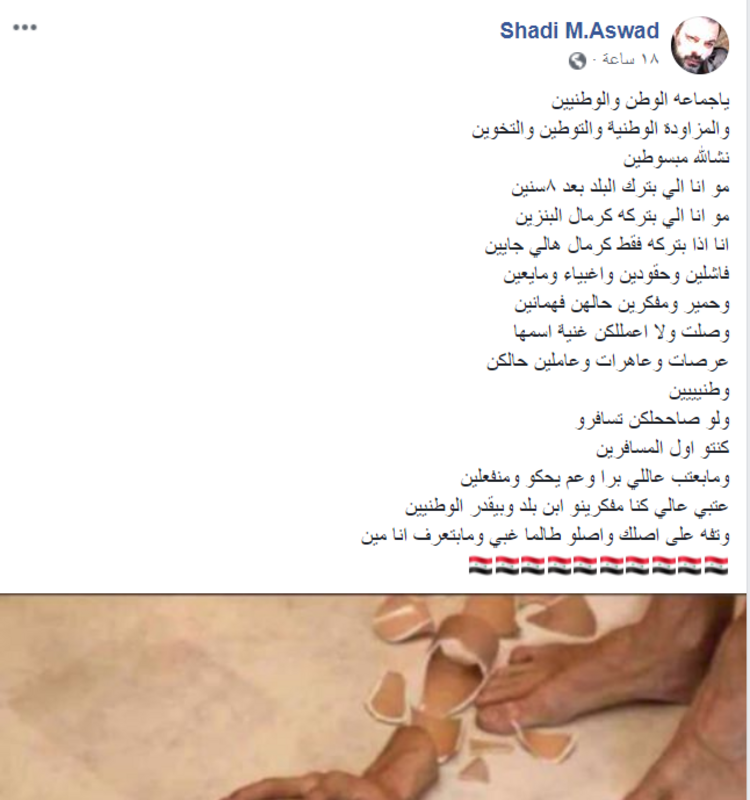The width and height of the screenshot is (750, 800).
Task: Open the three-dot post options menu
Action: tap(25, 28)
